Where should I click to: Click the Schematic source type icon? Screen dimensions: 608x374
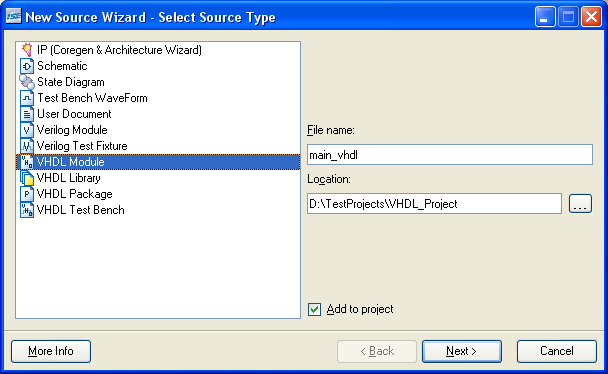point(27,66)
